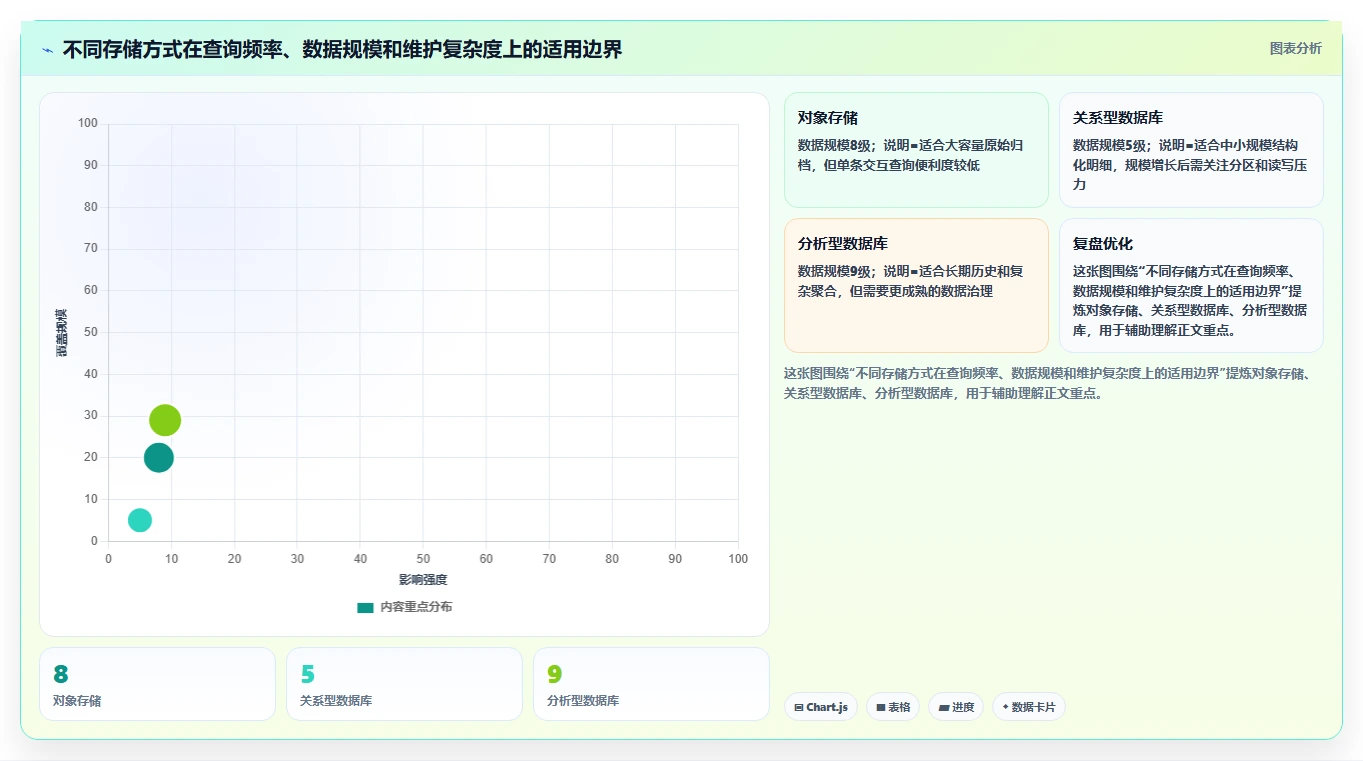The width and height of the screenshot is (1363, 761).
Task: Select the lime green bubble on chart
Action: pos(165,420)
